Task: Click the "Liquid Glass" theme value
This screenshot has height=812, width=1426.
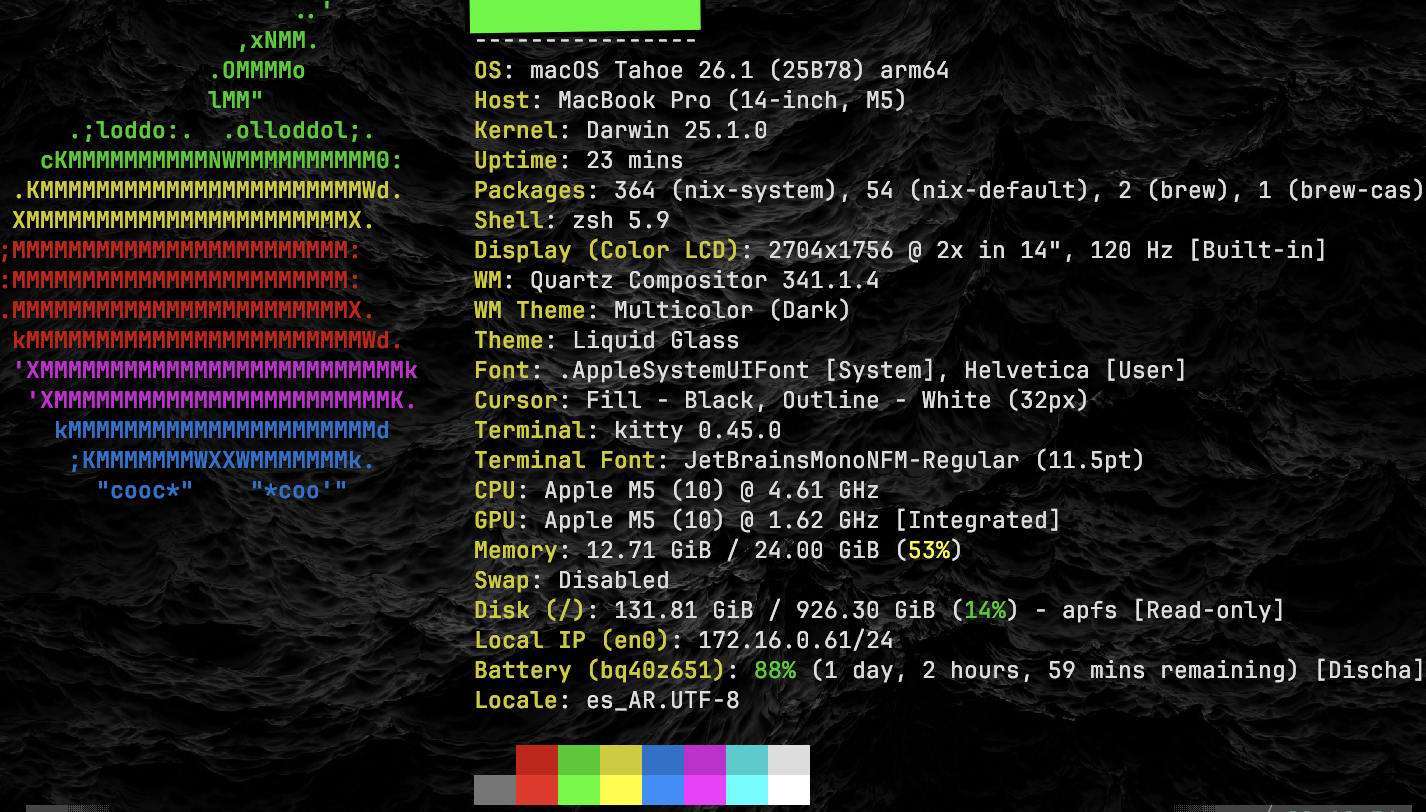Action: pos(656,340)
